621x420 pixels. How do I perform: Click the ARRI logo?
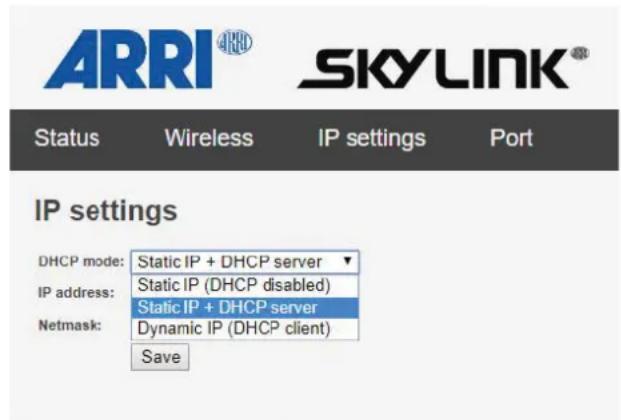(x=147, y=59)
